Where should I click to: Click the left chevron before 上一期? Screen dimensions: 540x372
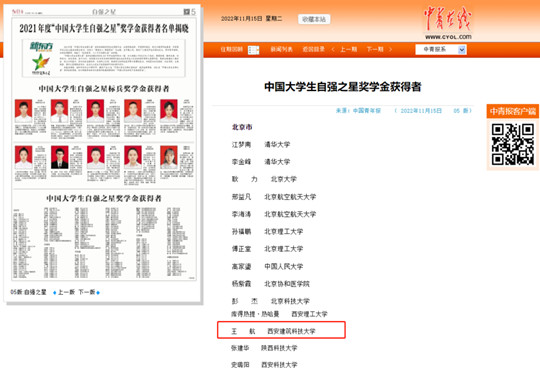(x=333, y=50)
